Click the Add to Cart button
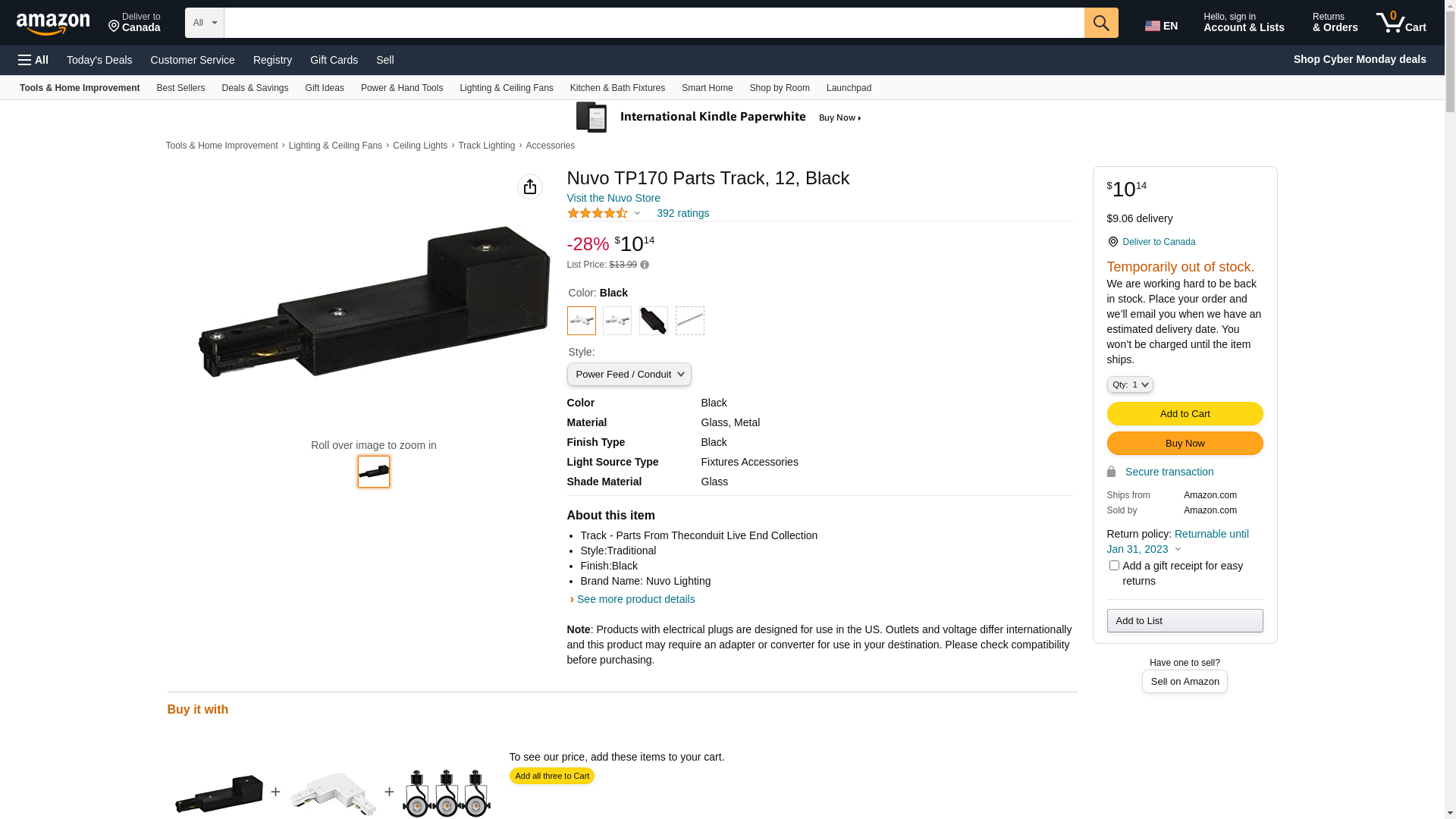1456x819 pixels. [1185, 413]
